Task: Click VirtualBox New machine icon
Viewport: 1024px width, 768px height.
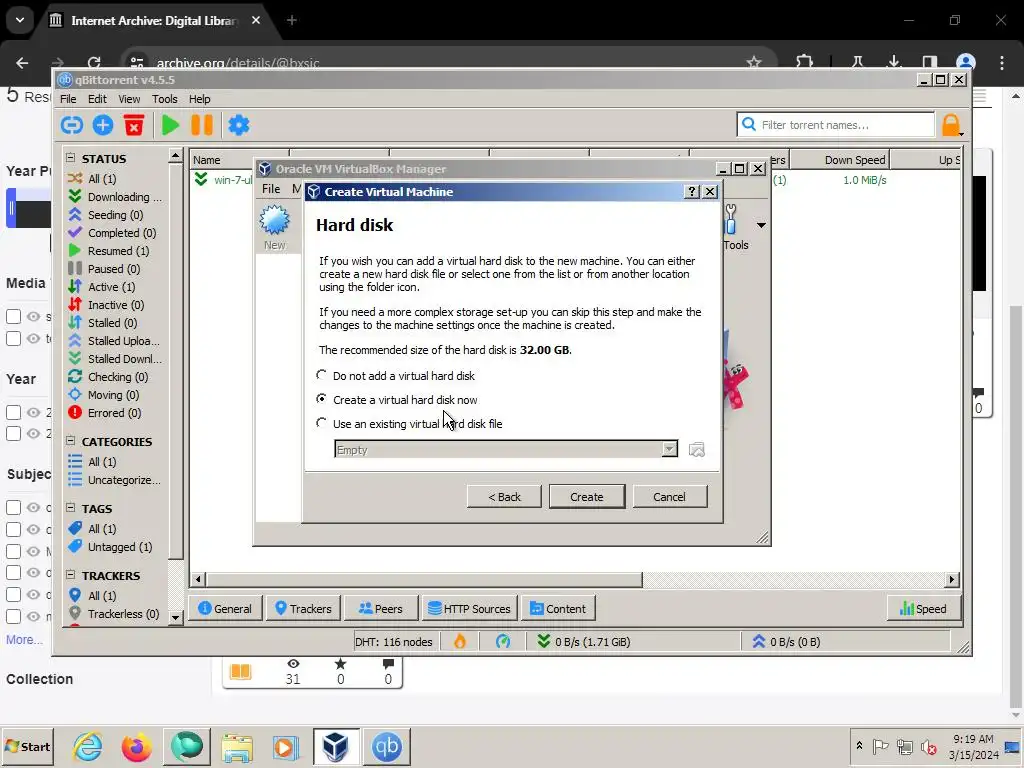Action: tap(274, 220)
